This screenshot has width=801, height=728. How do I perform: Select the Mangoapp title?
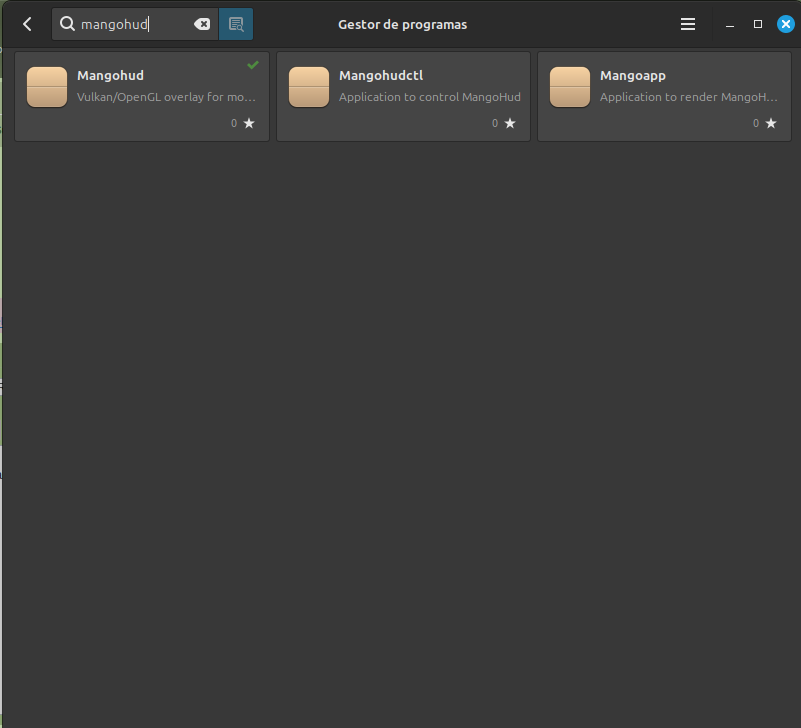tap(633, 76)
